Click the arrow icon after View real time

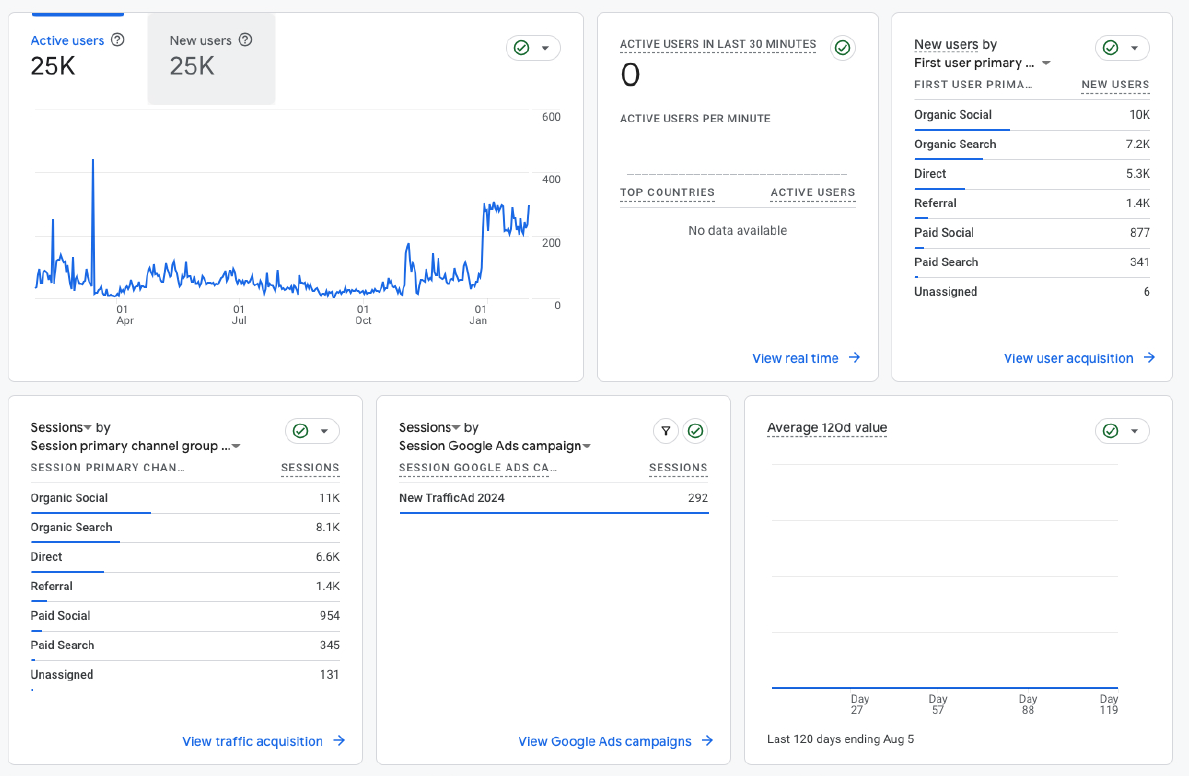tap(854, 358)
